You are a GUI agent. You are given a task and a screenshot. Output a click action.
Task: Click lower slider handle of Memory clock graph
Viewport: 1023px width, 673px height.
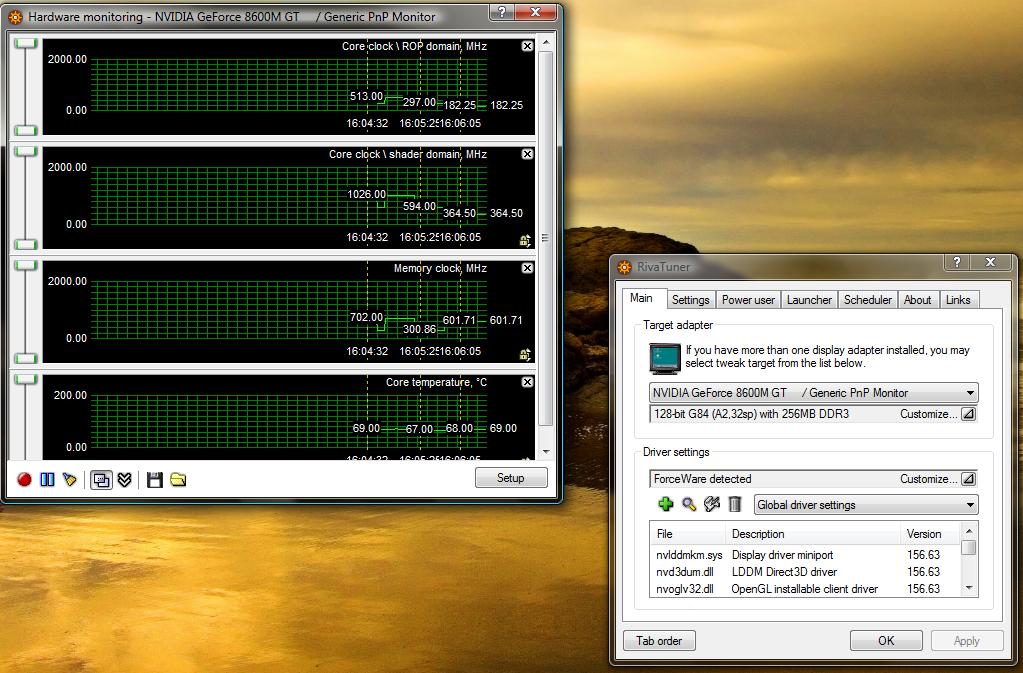(x=25, y=358)
